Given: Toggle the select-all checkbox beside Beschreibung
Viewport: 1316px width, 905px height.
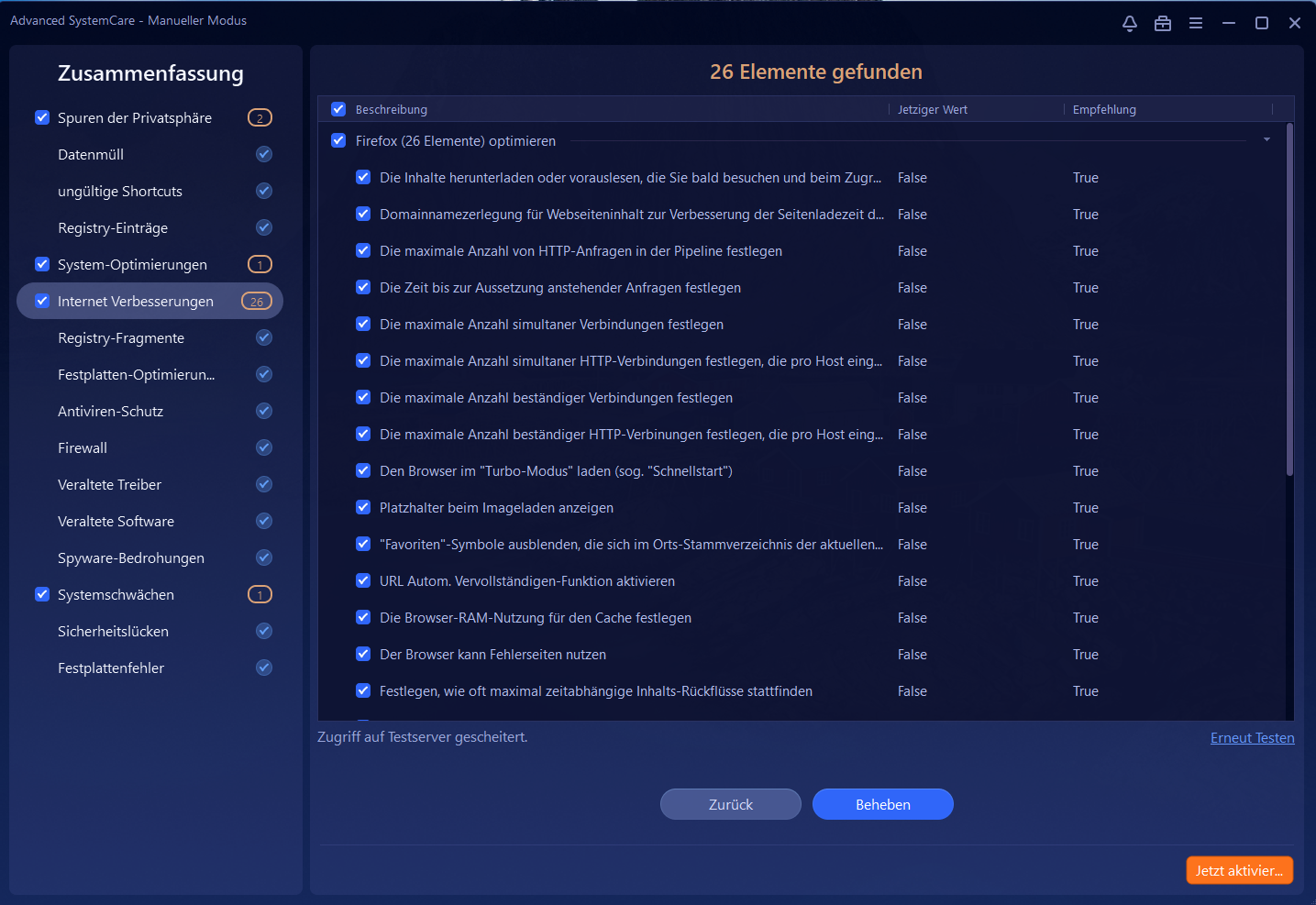Looking at the screenshot, I should (338, 109).
